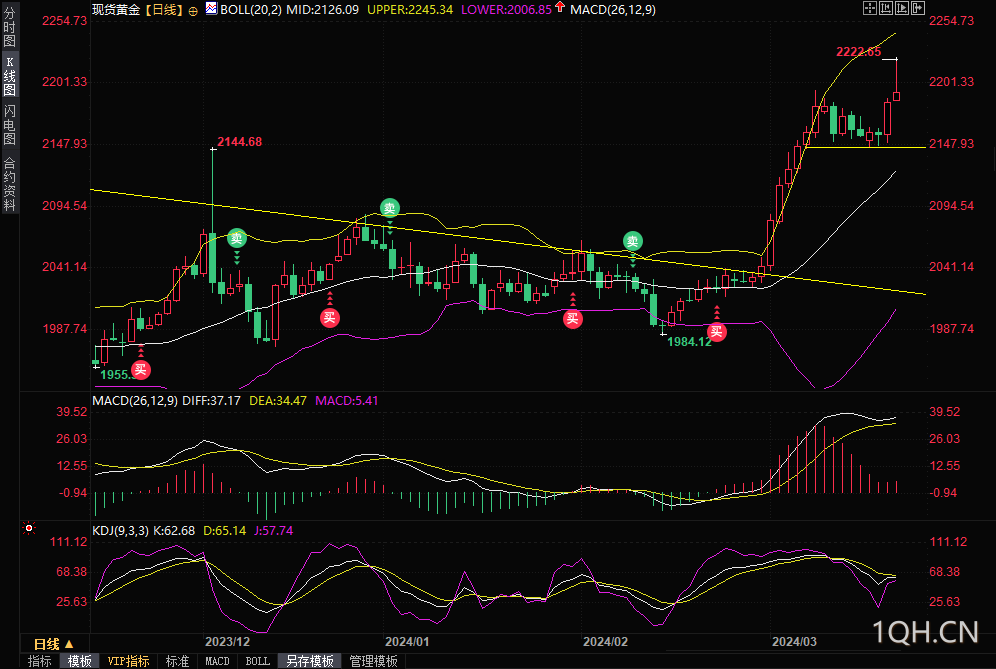Select the 模板 bottom tab

(79, 661)
